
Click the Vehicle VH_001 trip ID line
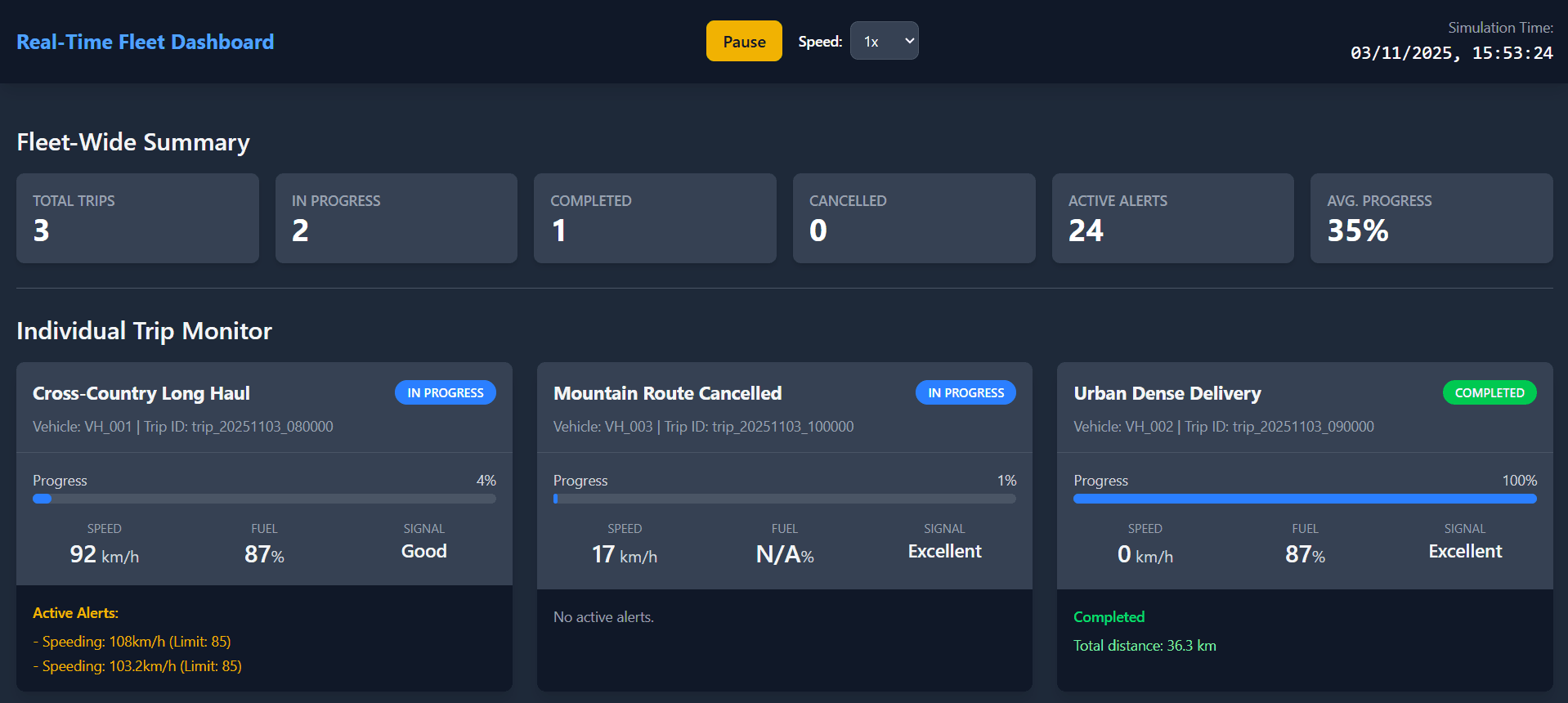coord(183,427)
